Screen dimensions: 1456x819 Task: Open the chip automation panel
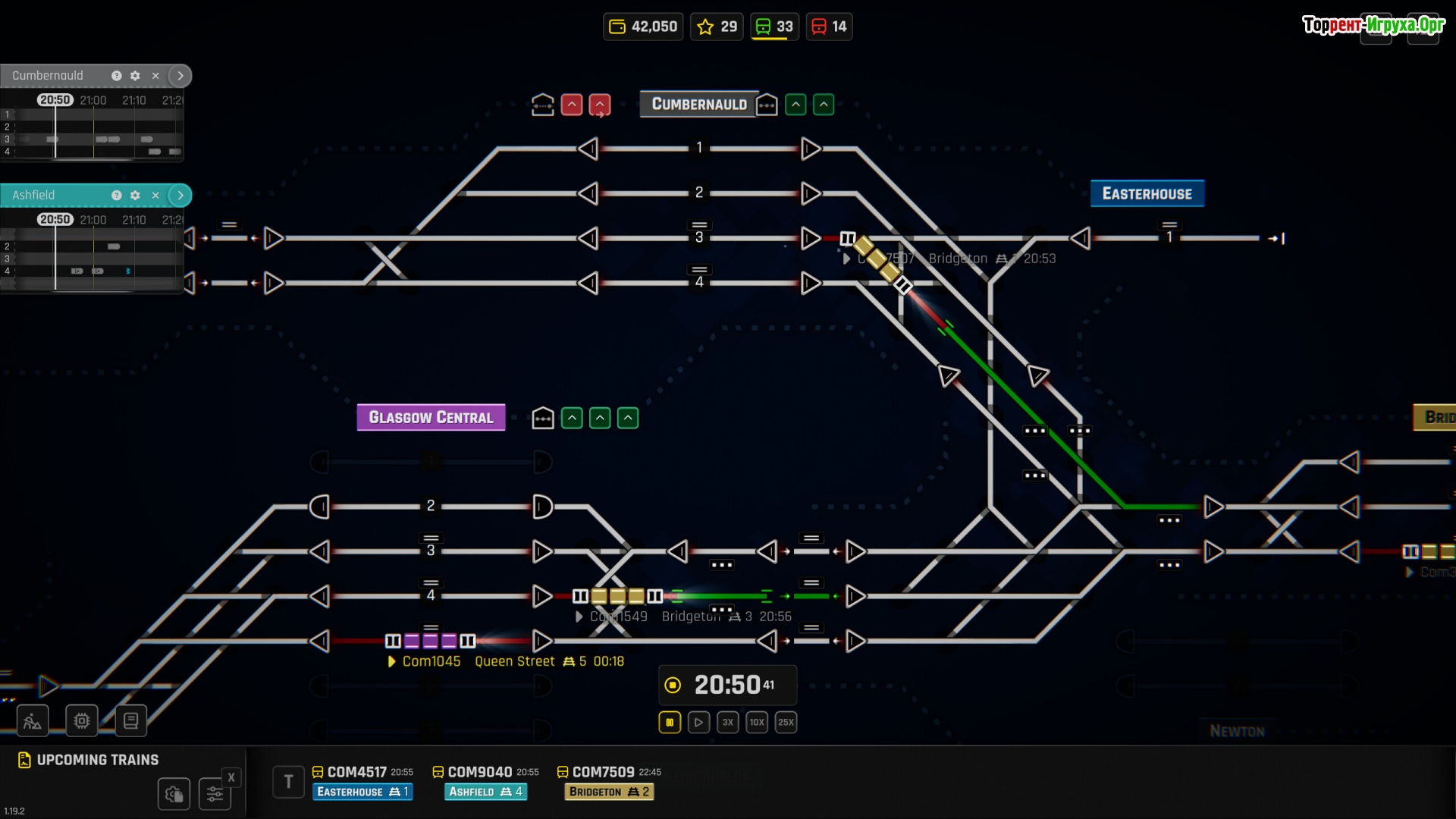(82, 720)
